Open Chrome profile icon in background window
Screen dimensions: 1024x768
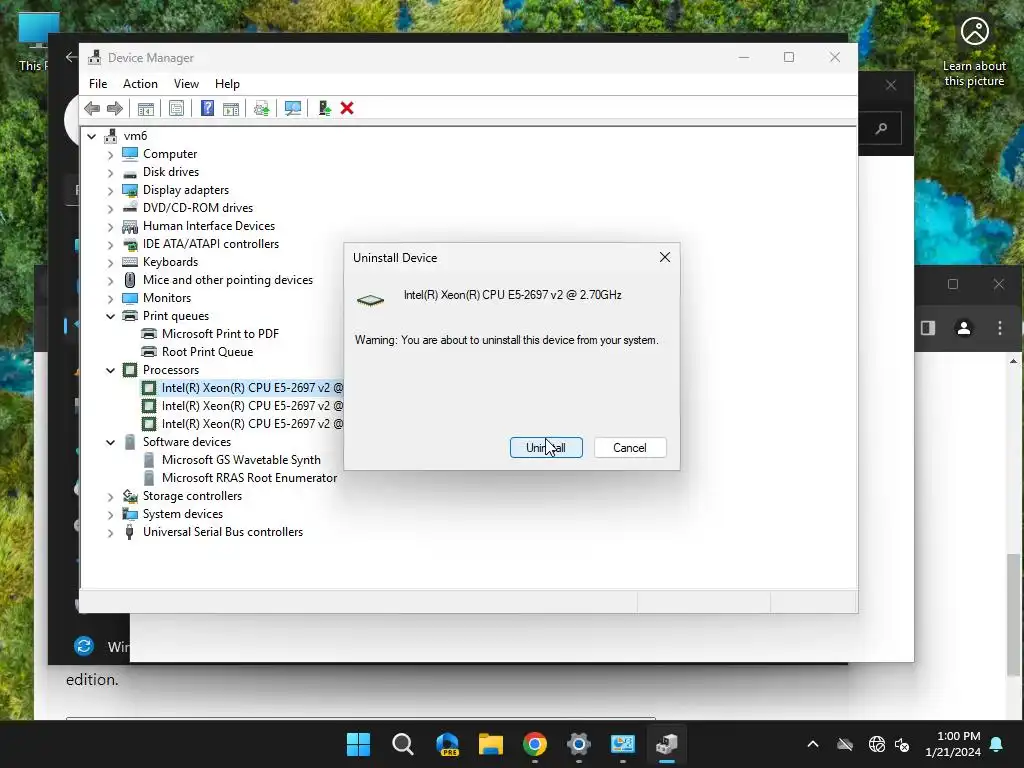tap(964, 328)
